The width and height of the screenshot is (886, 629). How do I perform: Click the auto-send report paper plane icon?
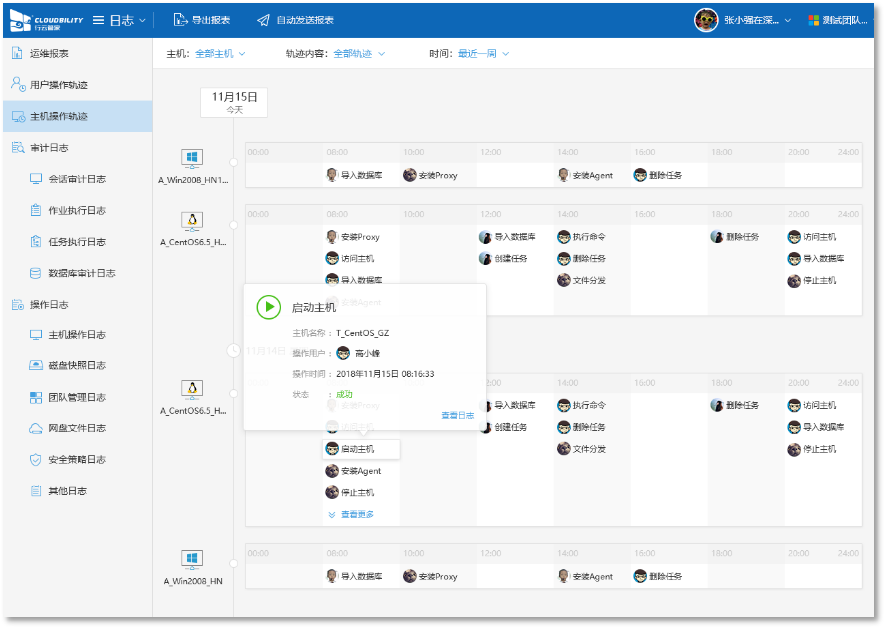tap(263, 20)
